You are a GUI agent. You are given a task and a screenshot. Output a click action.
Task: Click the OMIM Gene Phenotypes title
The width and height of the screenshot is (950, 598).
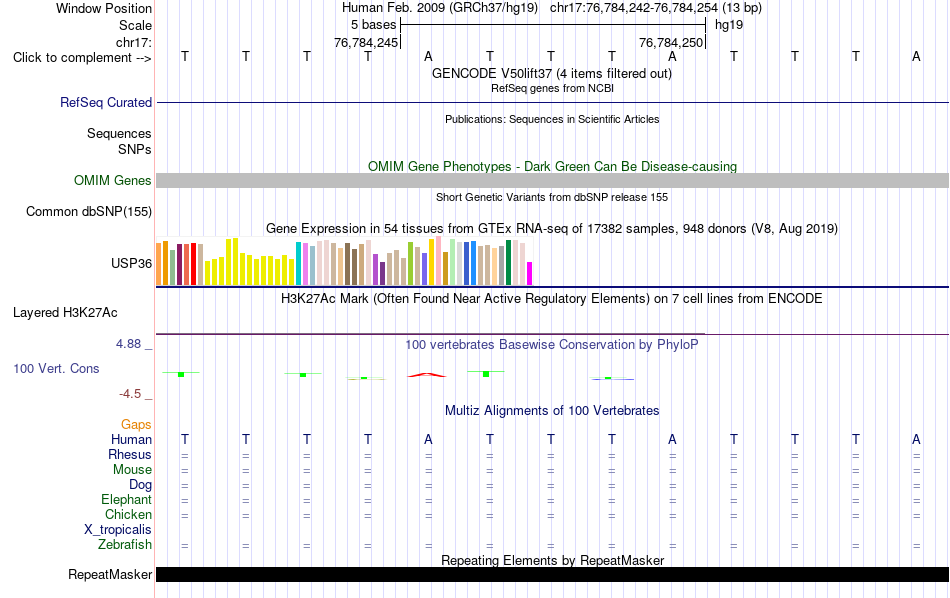coord(552,166)
